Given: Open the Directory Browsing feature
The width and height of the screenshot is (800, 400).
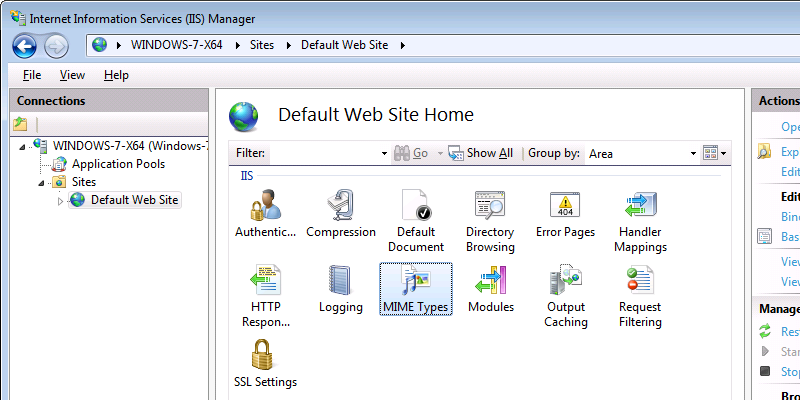Looking at the screenshot, I should coord(490,221).
